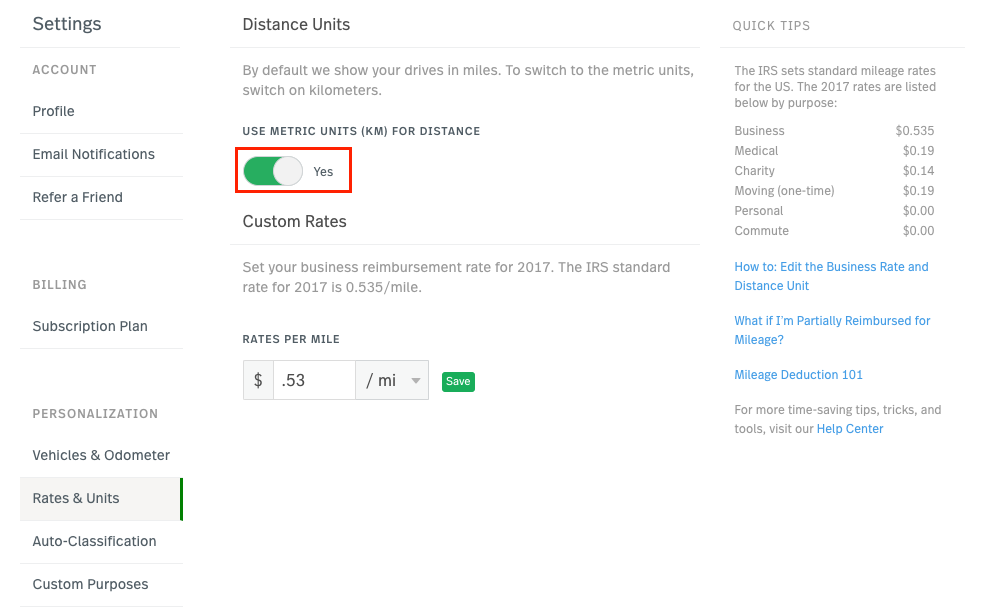
Task: Select Vehicles & Odometer in sidebar
Action: click(x=102, y=455)
